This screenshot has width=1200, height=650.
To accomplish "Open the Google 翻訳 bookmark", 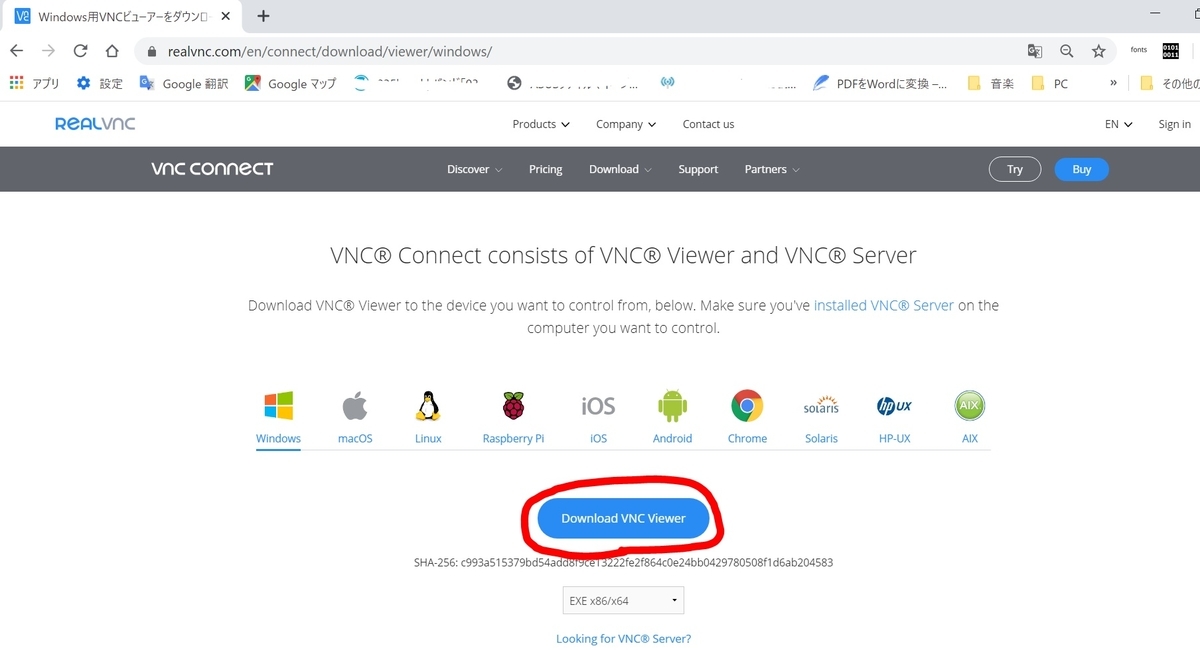I will [x=184, y=84].
